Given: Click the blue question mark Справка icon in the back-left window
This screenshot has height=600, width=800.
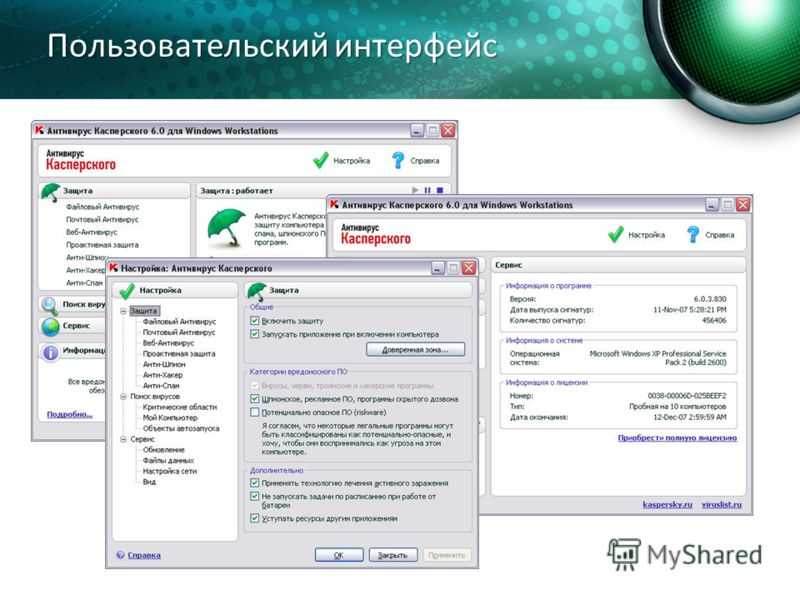Looking at the screenshot, I should [x=398, y=160].
